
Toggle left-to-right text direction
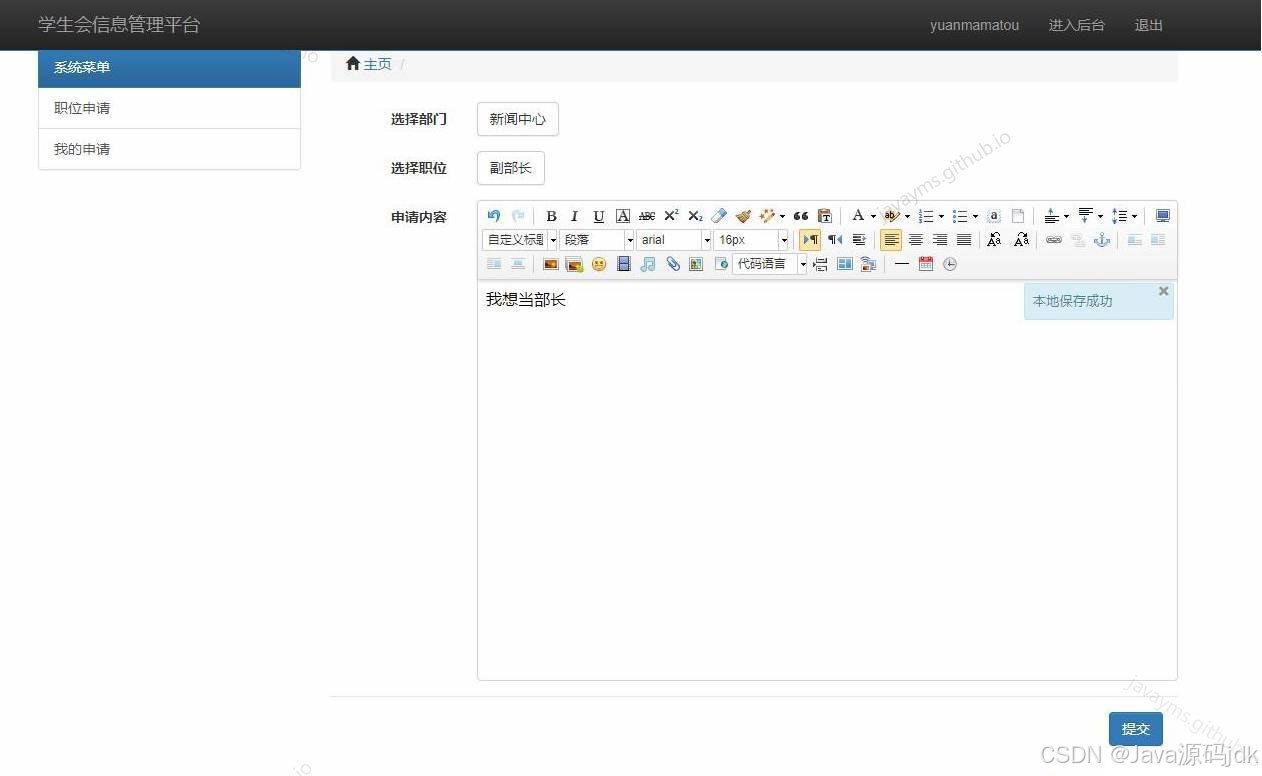pos(810,240)
